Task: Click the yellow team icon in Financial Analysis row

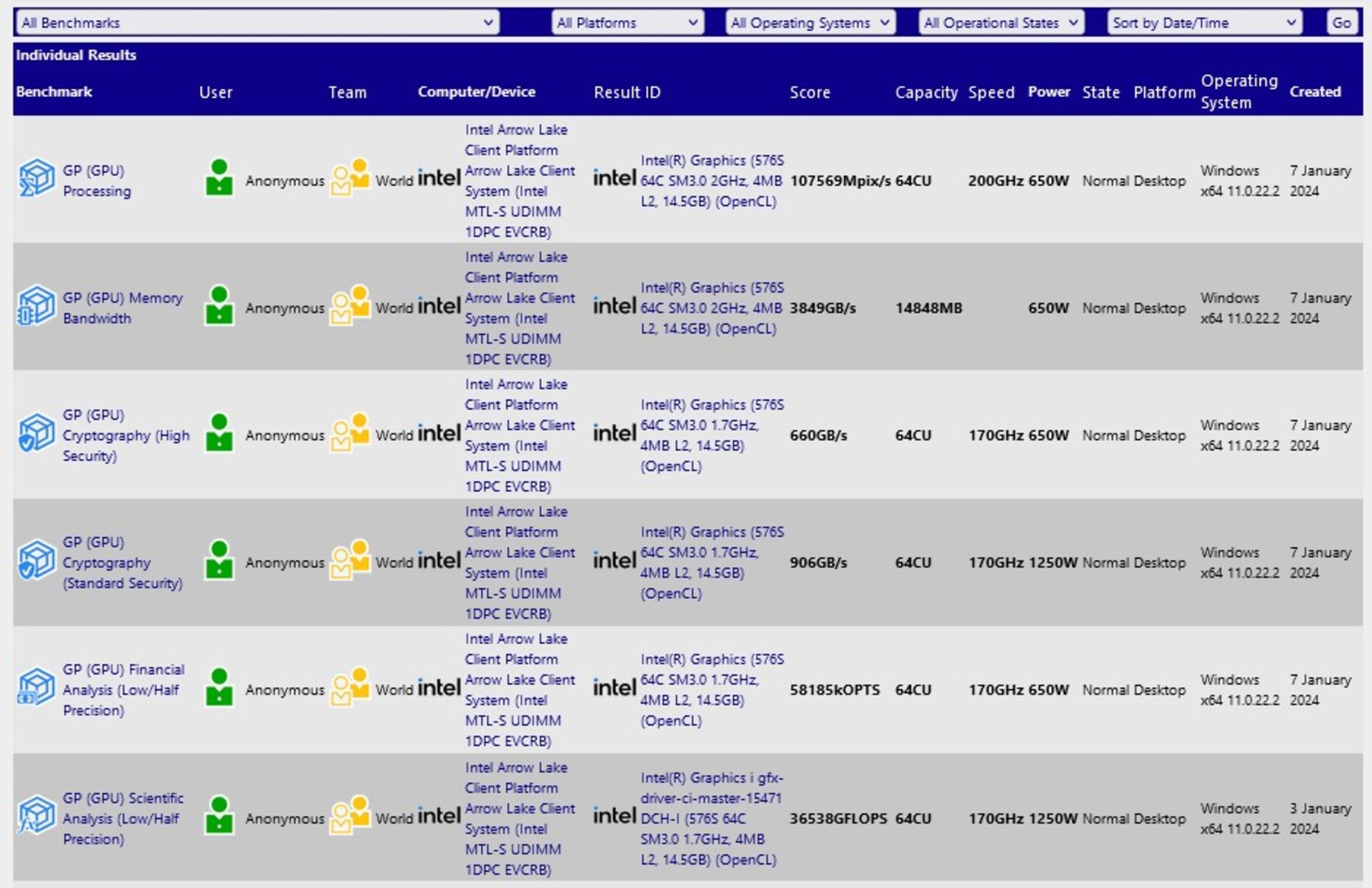Action: coord(350,686)
